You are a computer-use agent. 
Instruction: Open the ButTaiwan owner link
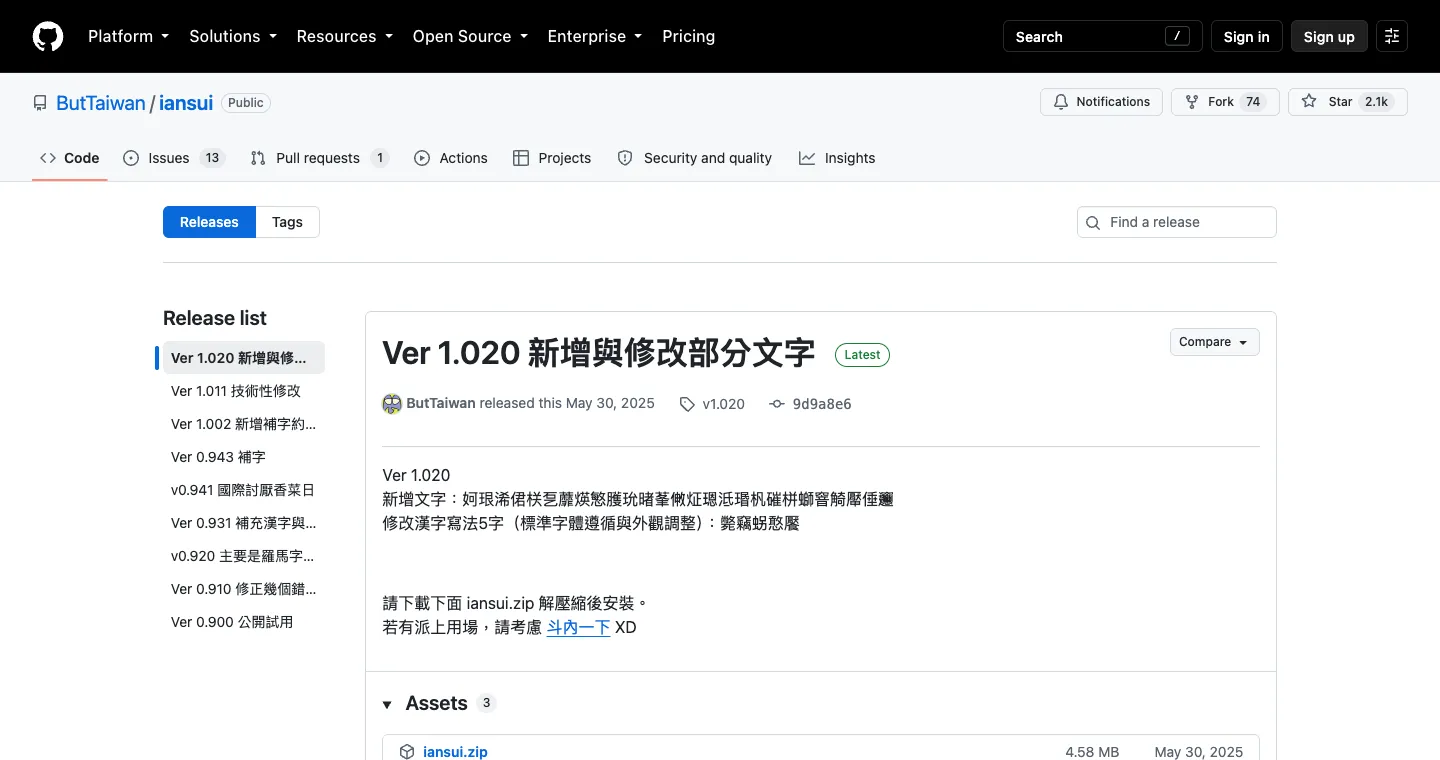click(x=101, y=102)
